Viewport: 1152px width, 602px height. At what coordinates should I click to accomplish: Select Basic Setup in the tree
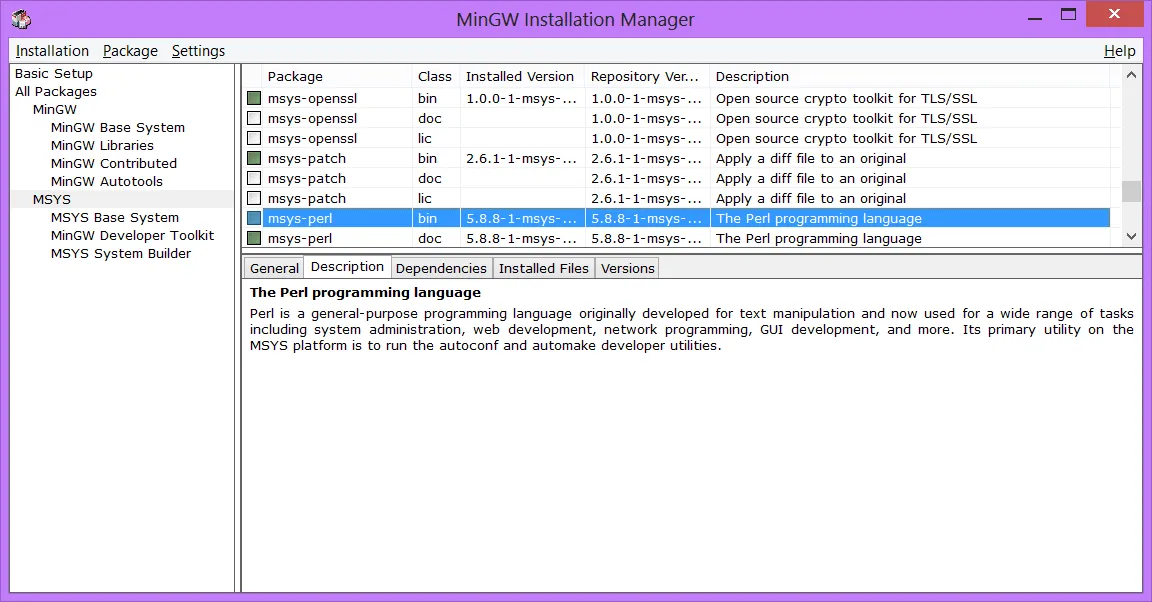point(54,74)
